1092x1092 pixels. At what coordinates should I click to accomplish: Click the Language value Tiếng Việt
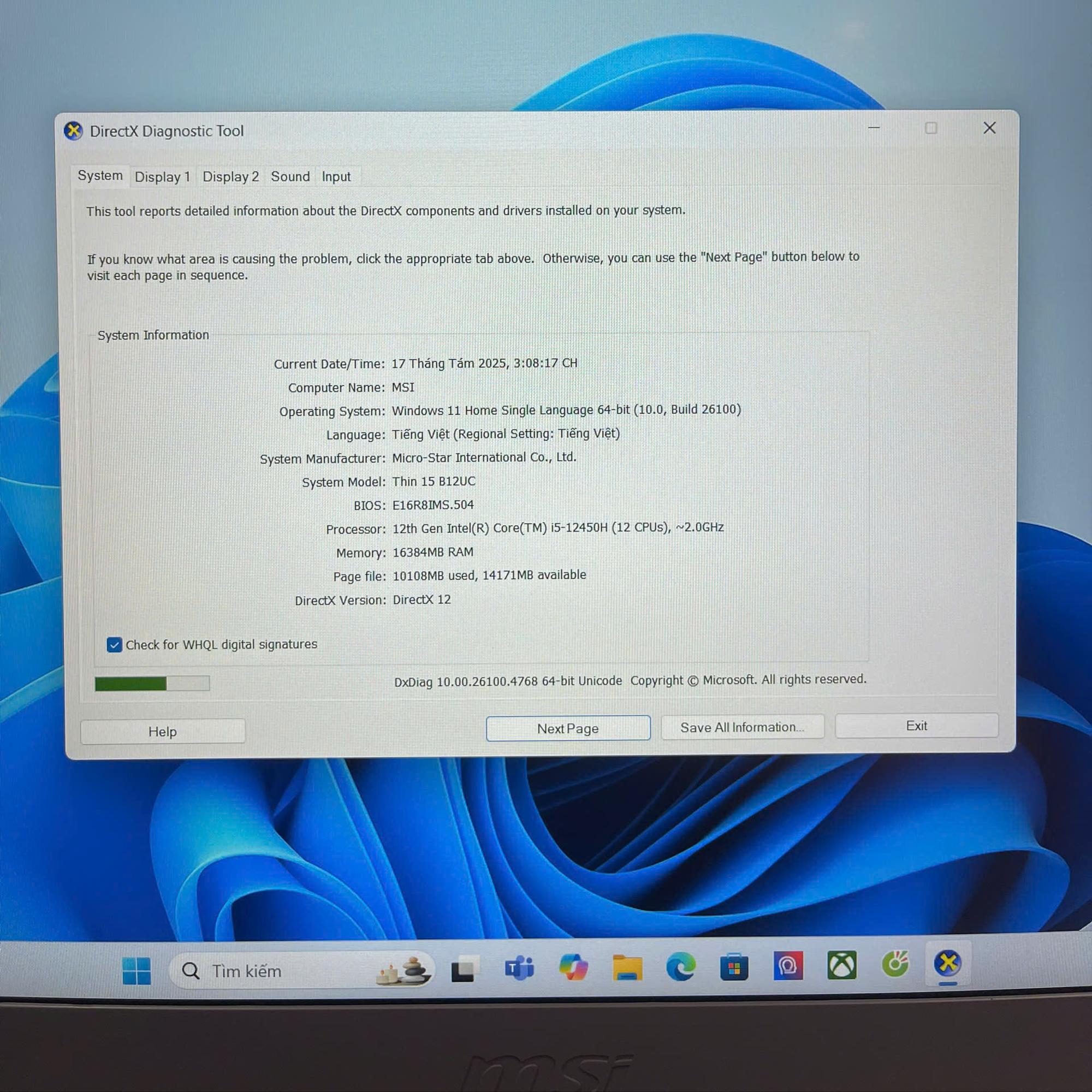click(506, 434)
